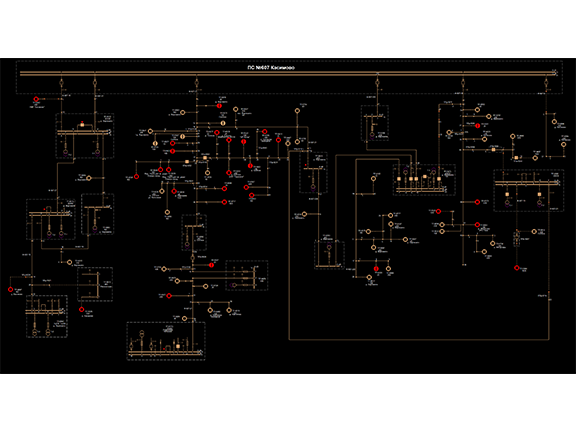Click the diamond switch on the leftmost busbar feeder

(x=62, y=82)
